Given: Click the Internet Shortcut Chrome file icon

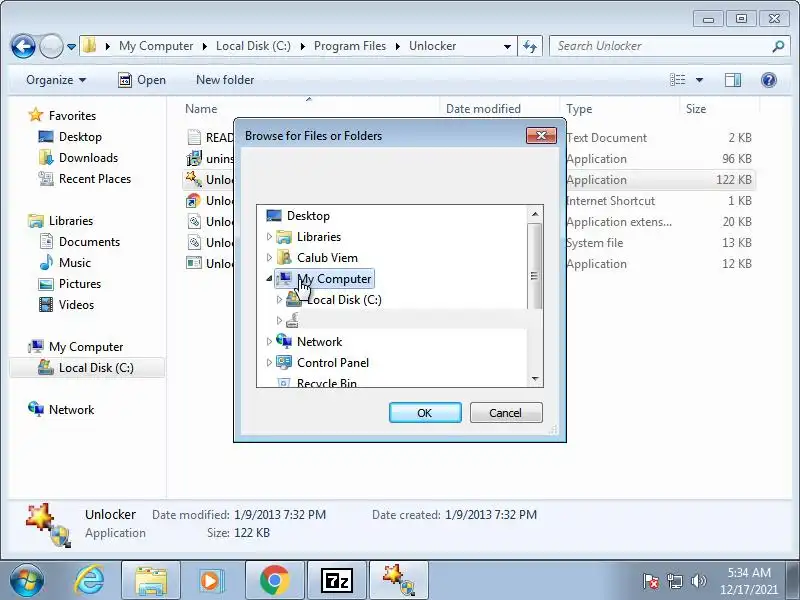Looking at the screenshot, I should (x=194, y=201).
